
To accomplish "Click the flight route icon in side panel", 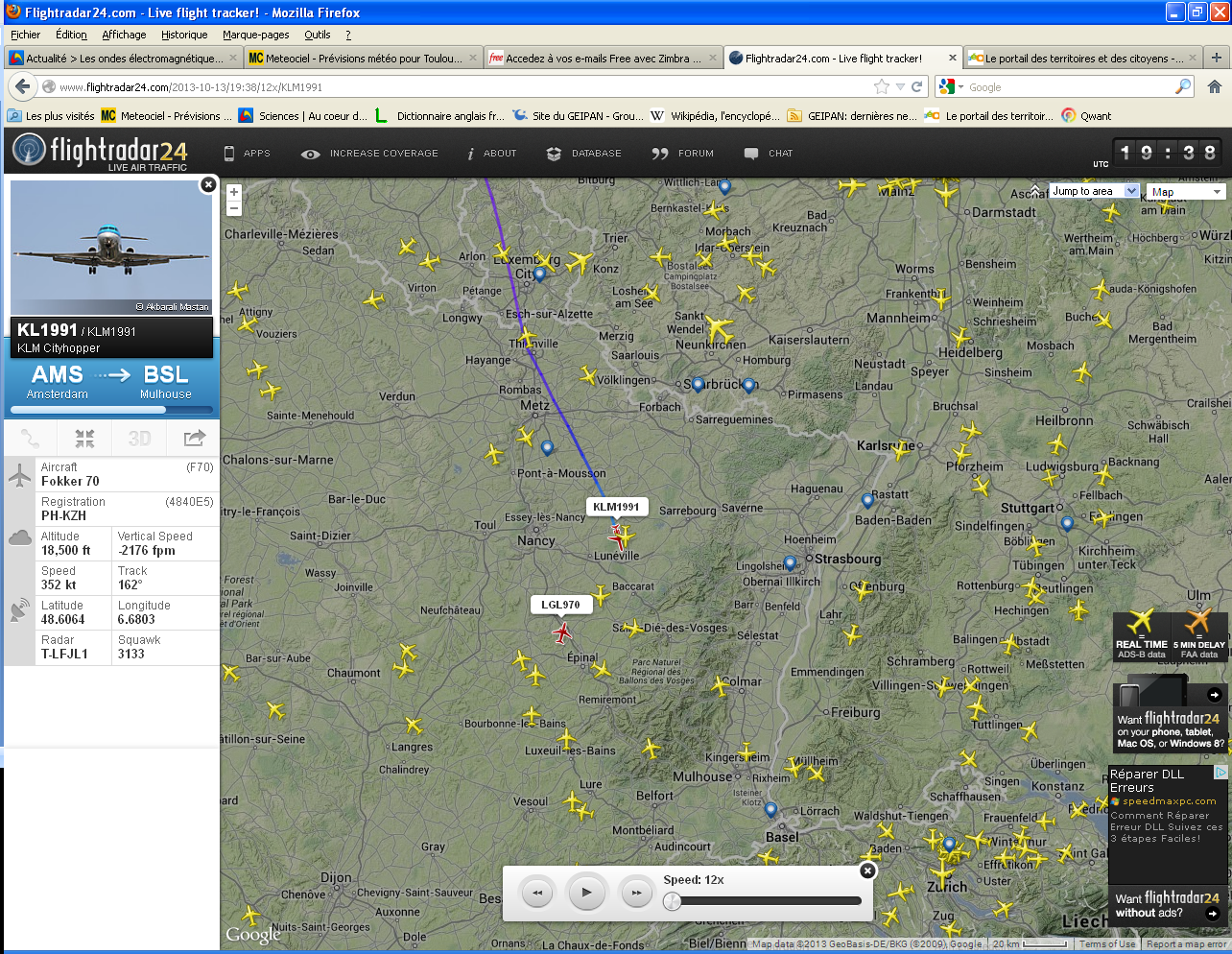I will tap(31, 439).
